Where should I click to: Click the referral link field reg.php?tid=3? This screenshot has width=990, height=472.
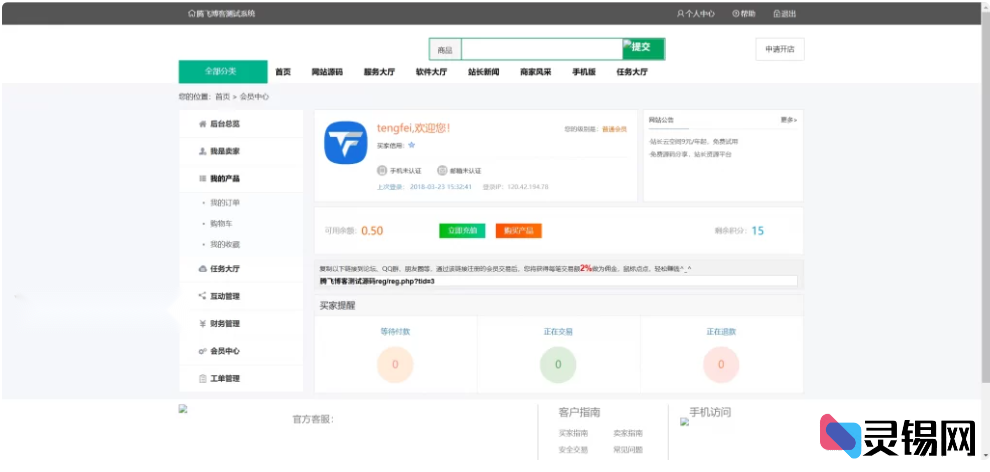point(558,281)
